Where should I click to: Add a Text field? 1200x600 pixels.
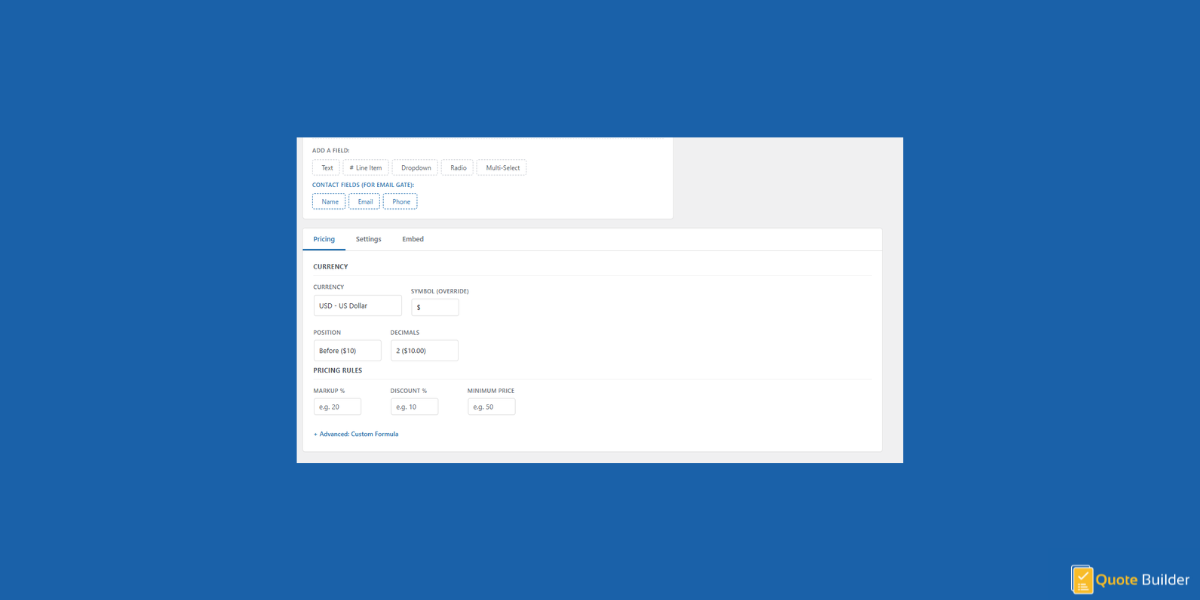(x=326, y=167)
